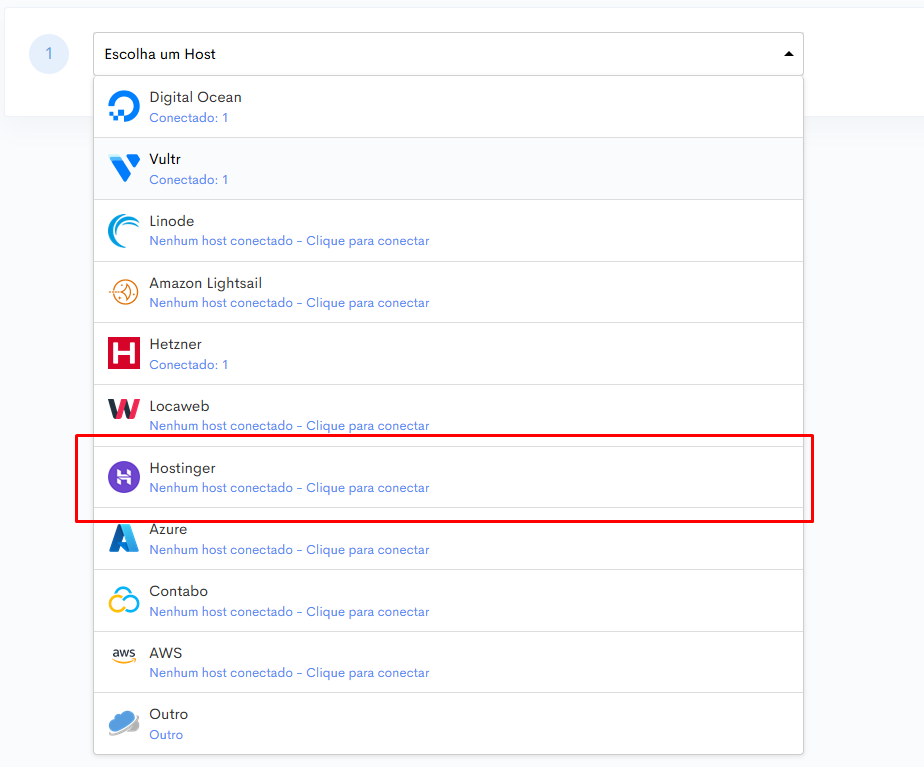
Task: Click the purple Hostinger logo icon
Action: [124, 477]
